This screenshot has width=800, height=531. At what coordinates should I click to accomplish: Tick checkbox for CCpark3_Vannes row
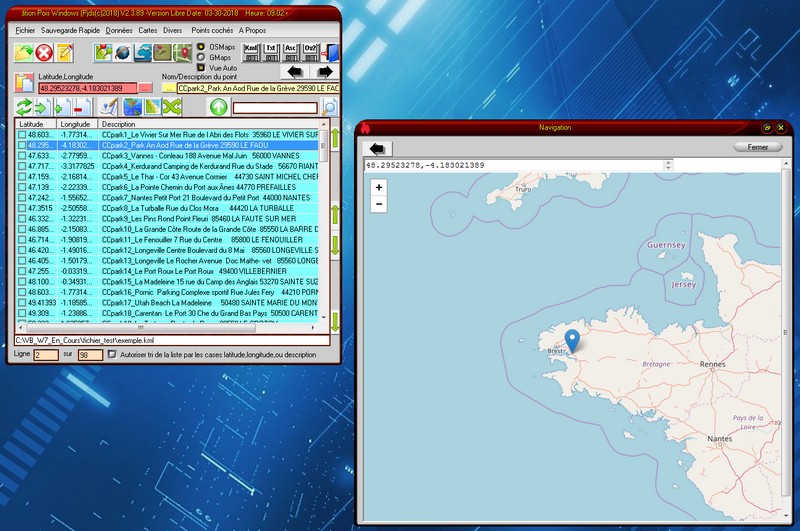(21, 156)
